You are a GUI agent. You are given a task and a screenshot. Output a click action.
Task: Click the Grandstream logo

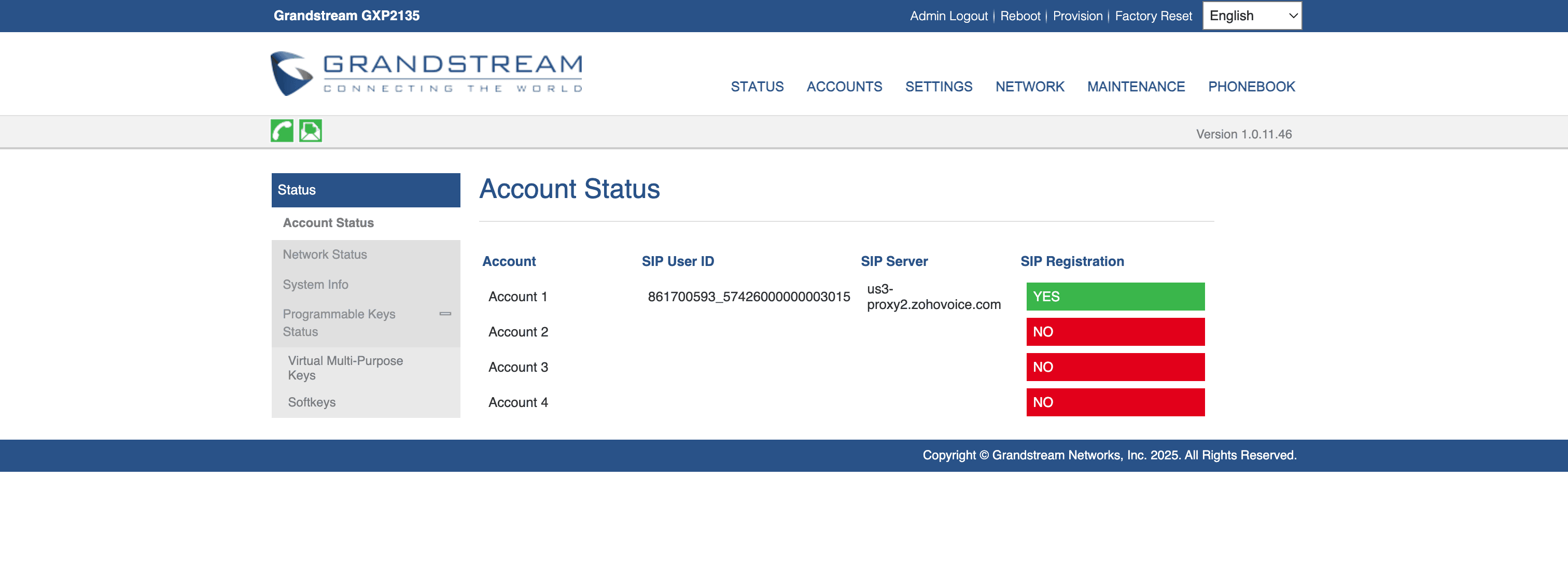coord(426,74)
